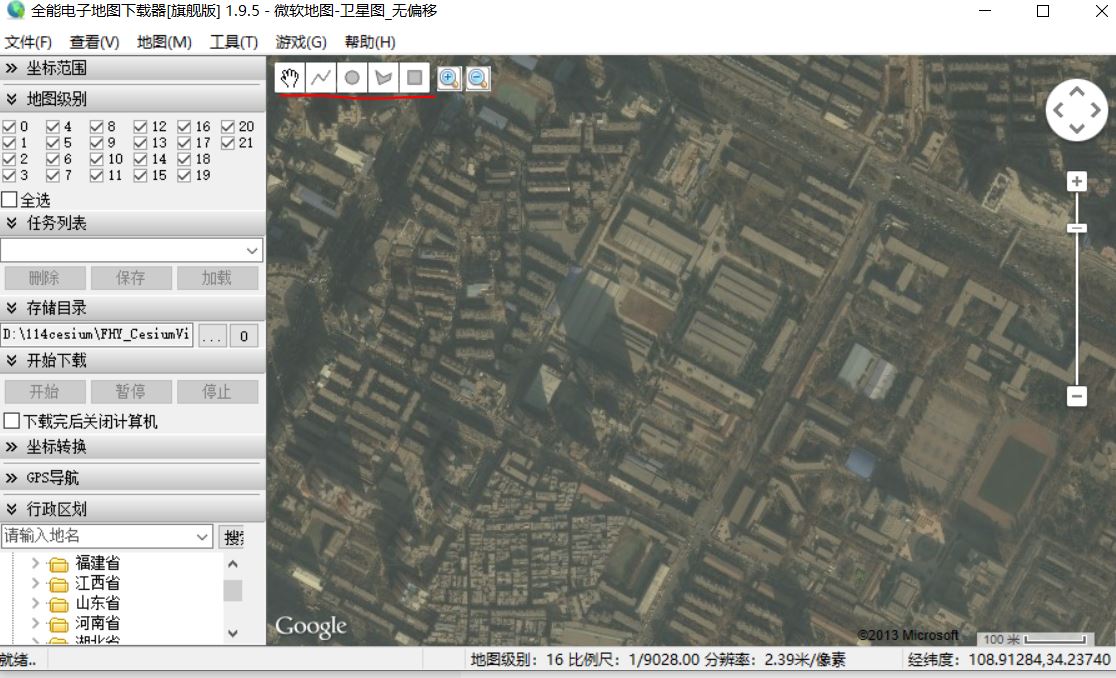The height and width of the screenshot is (678, 1116).
Task: Toggle map level 8 checkbox
Action: [97, 127]
